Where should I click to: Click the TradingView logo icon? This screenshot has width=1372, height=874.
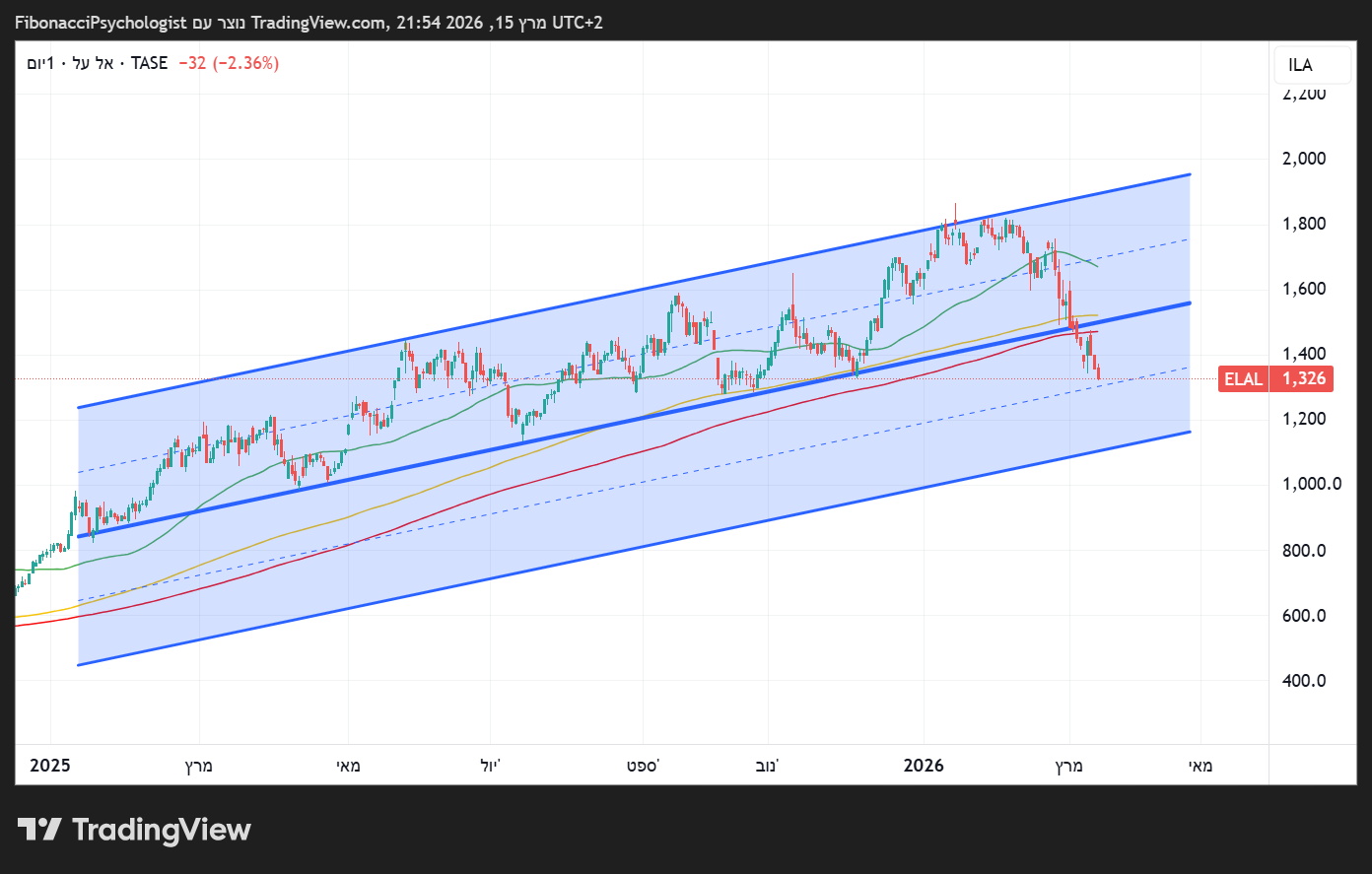pyautogui.click(x=39, y=830)
